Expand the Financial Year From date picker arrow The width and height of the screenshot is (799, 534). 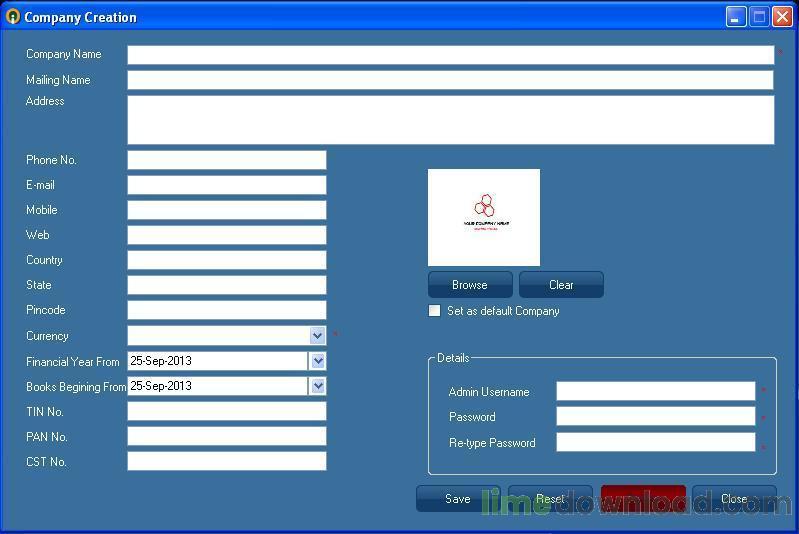click(317, 361)
